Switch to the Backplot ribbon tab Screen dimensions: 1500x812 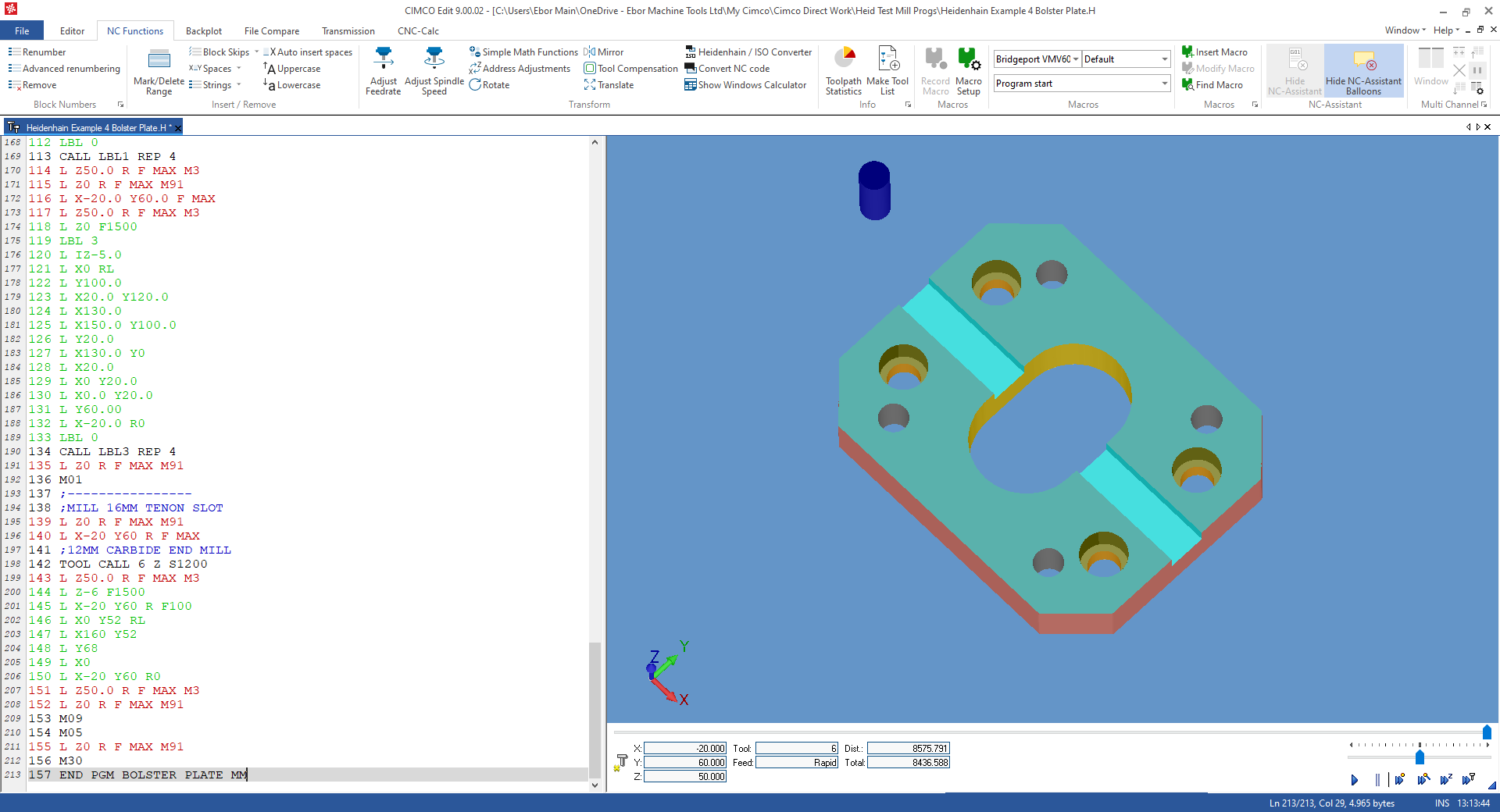tap(204, 31)
